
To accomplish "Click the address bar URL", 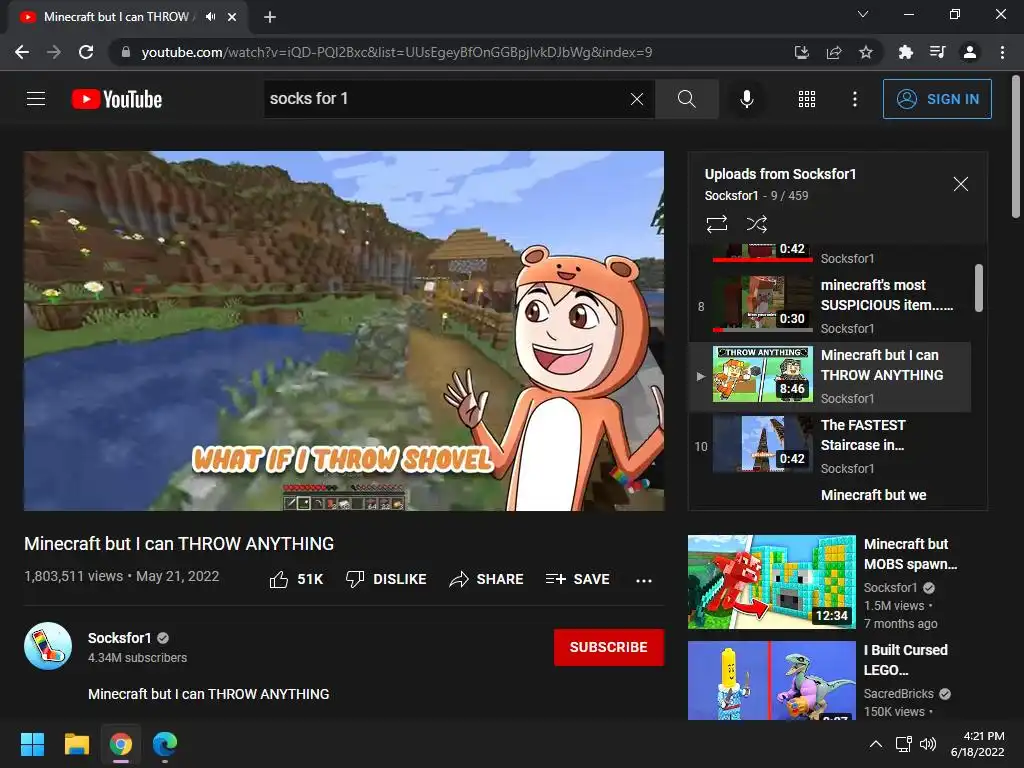I will (x=396, y=52).
